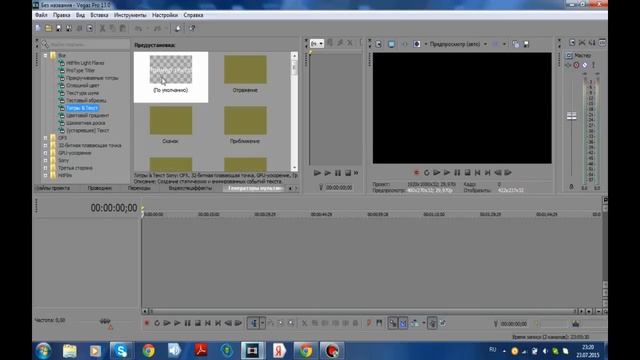
Task: Select 'ProType Titler' in the generators list
Action: (80, 71)
